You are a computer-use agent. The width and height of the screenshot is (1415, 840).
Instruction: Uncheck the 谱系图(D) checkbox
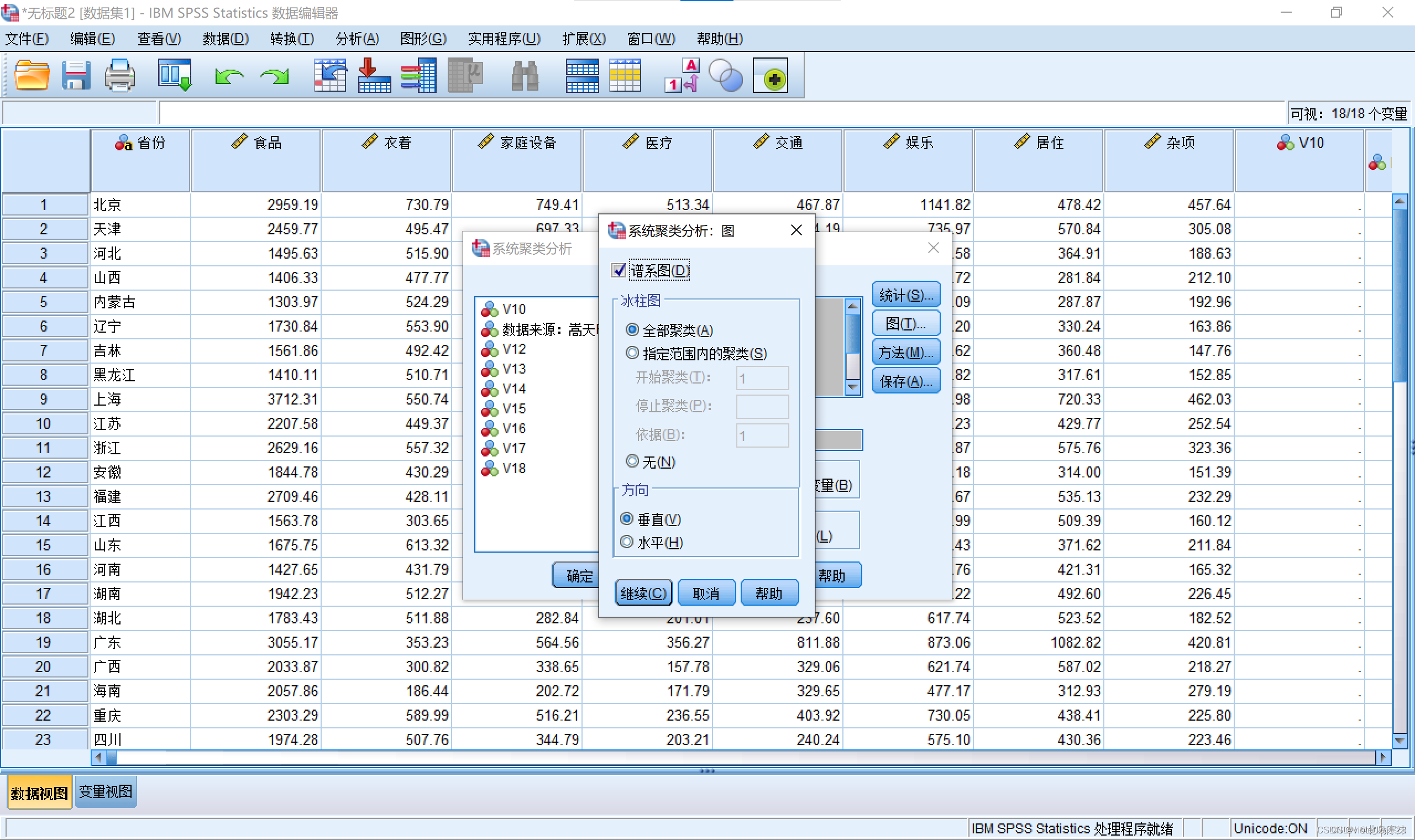tap(619, 271)
